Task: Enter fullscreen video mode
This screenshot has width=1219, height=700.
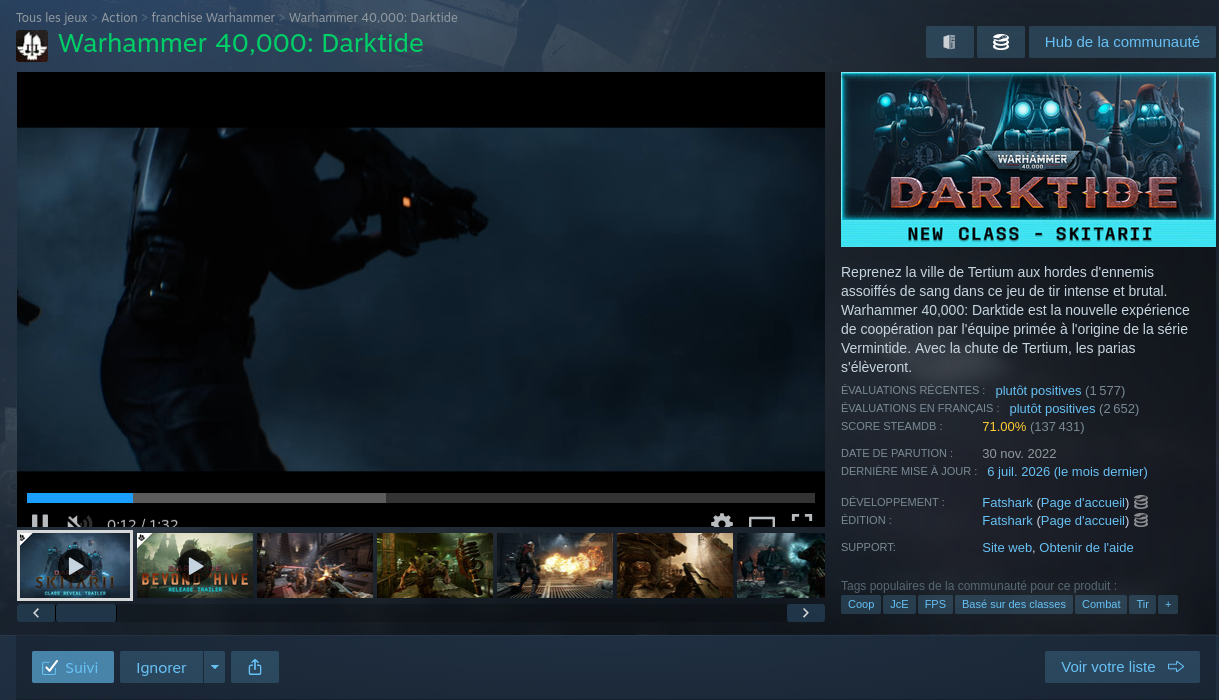Action: coord(802,521)
